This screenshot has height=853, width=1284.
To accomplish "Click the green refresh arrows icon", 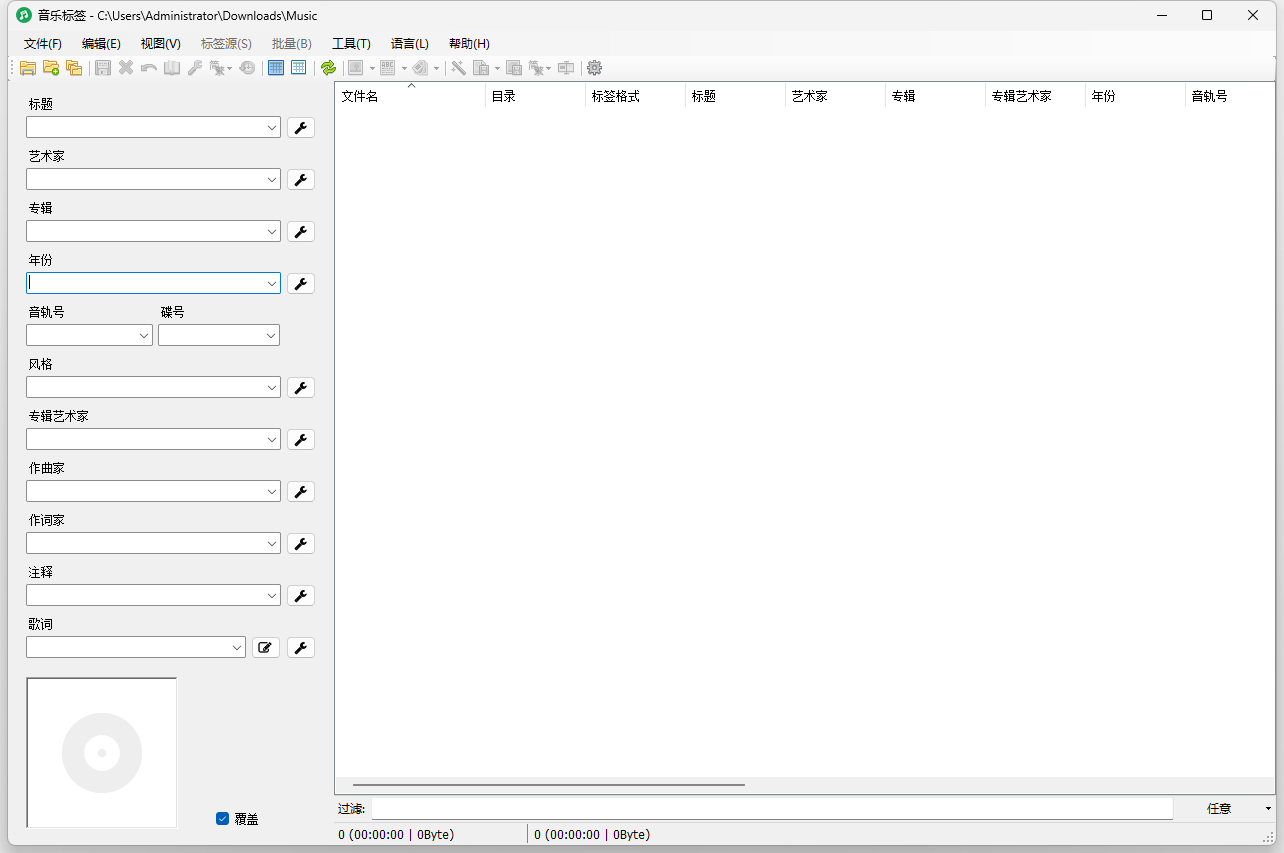I will [328, 68].
